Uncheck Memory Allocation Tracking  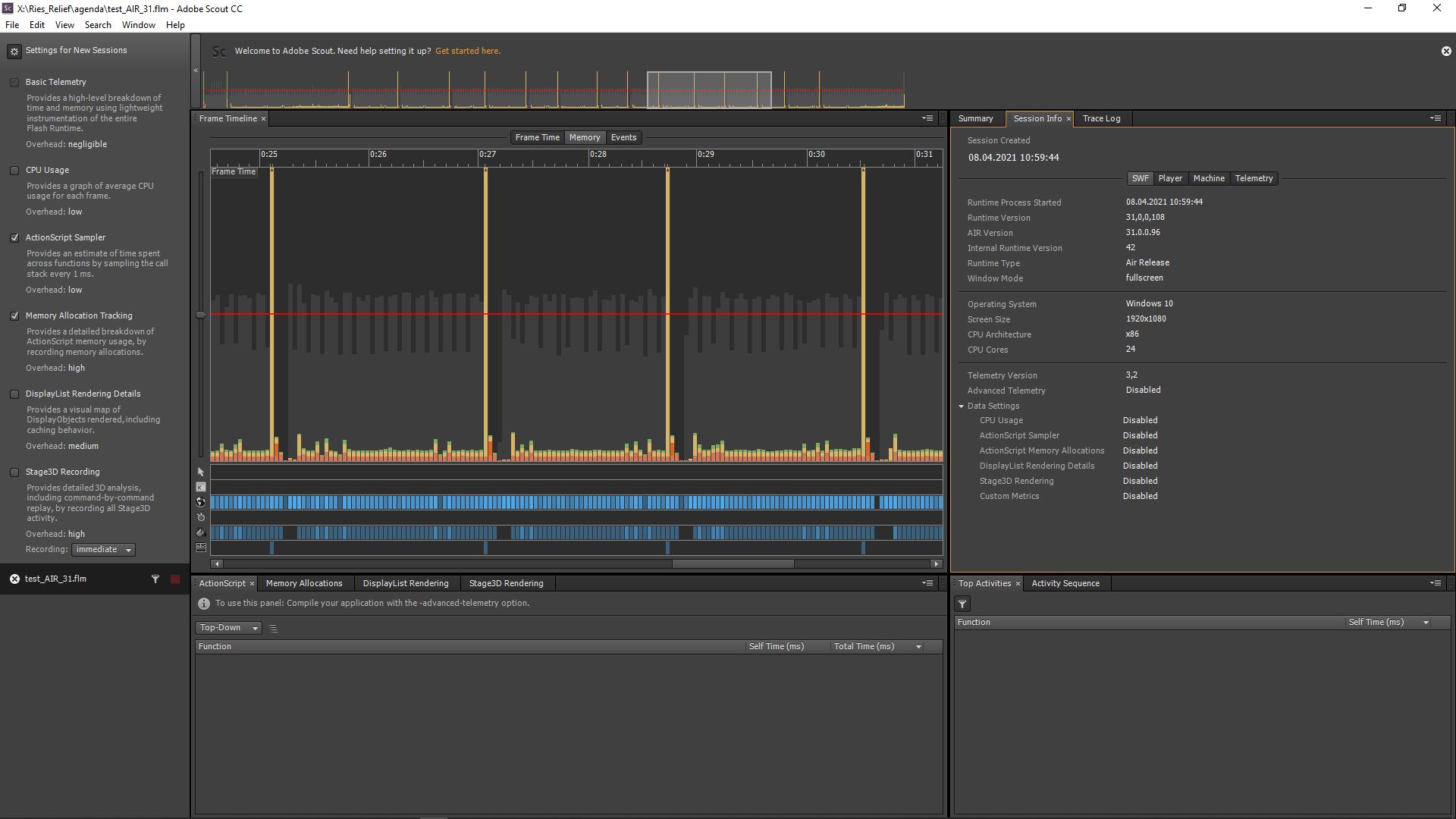click(14, 315)
